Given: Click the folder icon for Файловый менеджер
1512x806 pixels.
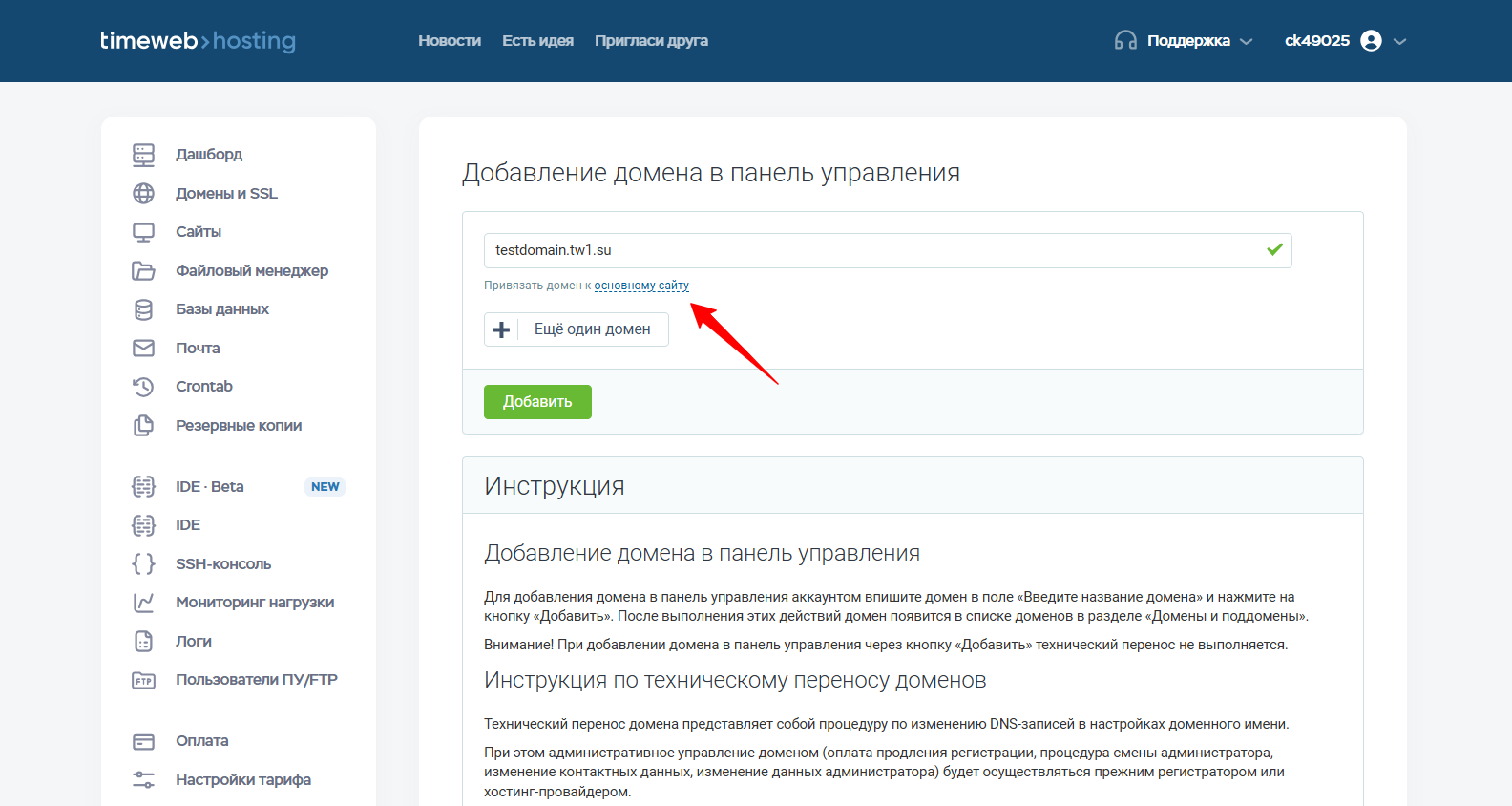Looking at the screenshot, I should click(x=143, y=271).
